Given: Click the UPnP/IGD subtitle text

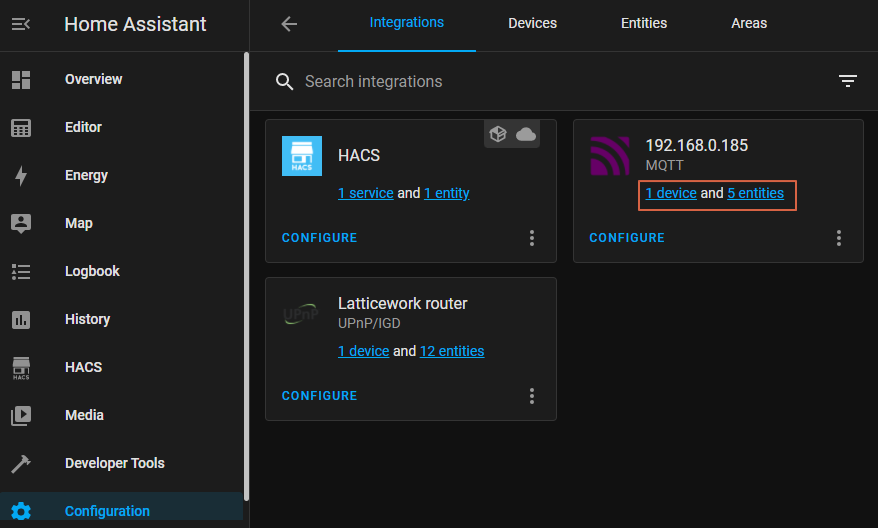Looking at the screenshot, I should (x=369, y=324).
